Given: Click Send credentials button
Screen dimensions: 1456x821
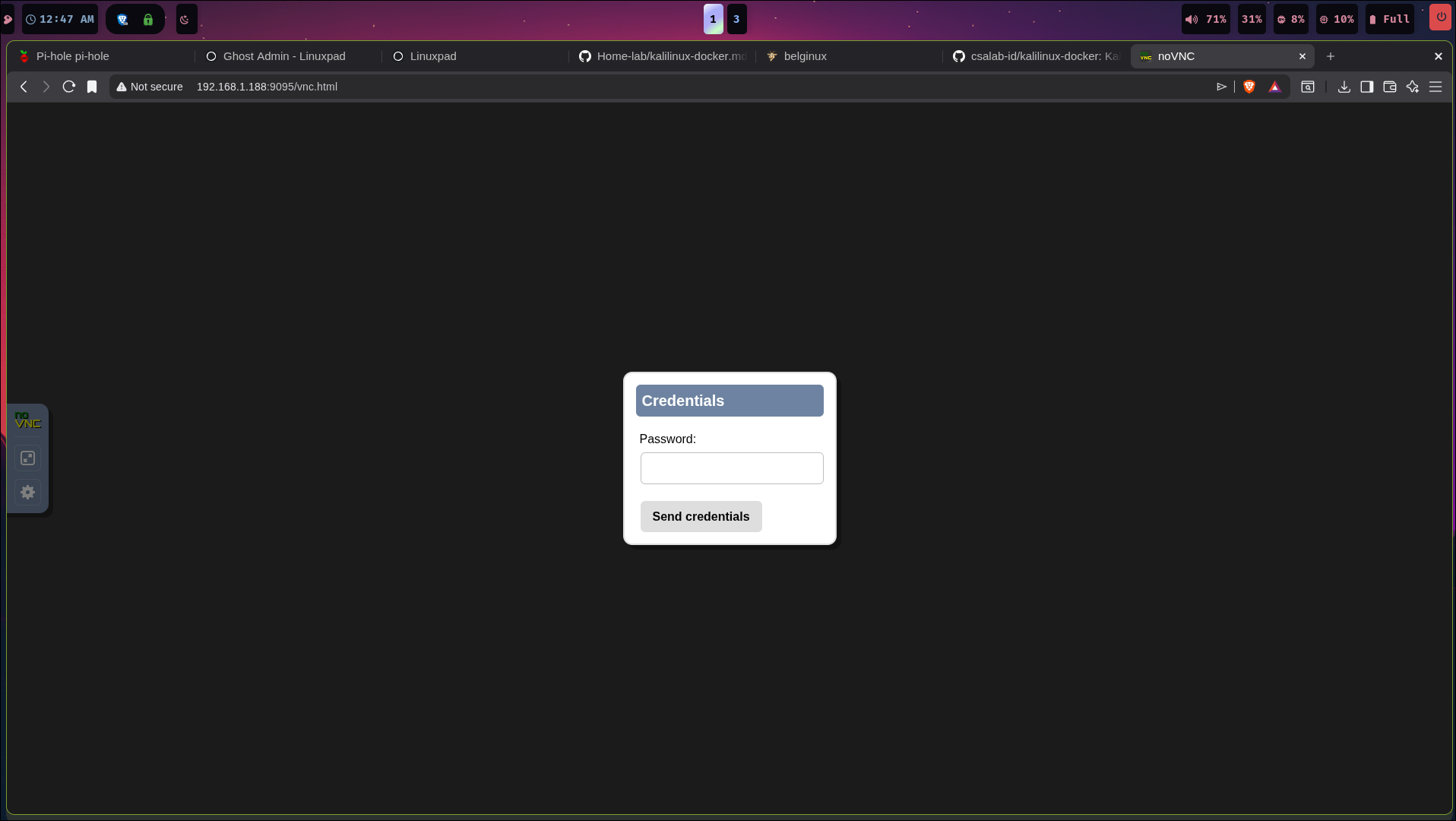Looking at the screenshot, I should [701, 516].
